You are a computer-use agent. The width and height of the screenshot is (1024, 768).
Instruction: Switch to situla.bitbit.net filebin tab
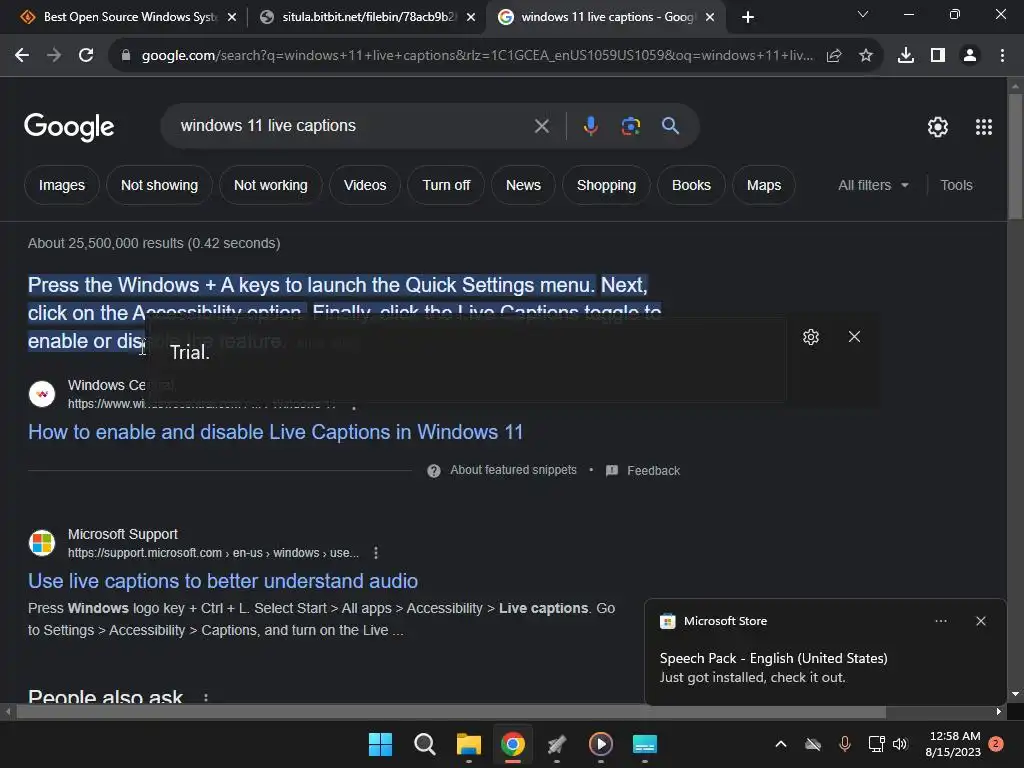pos(367,17)
